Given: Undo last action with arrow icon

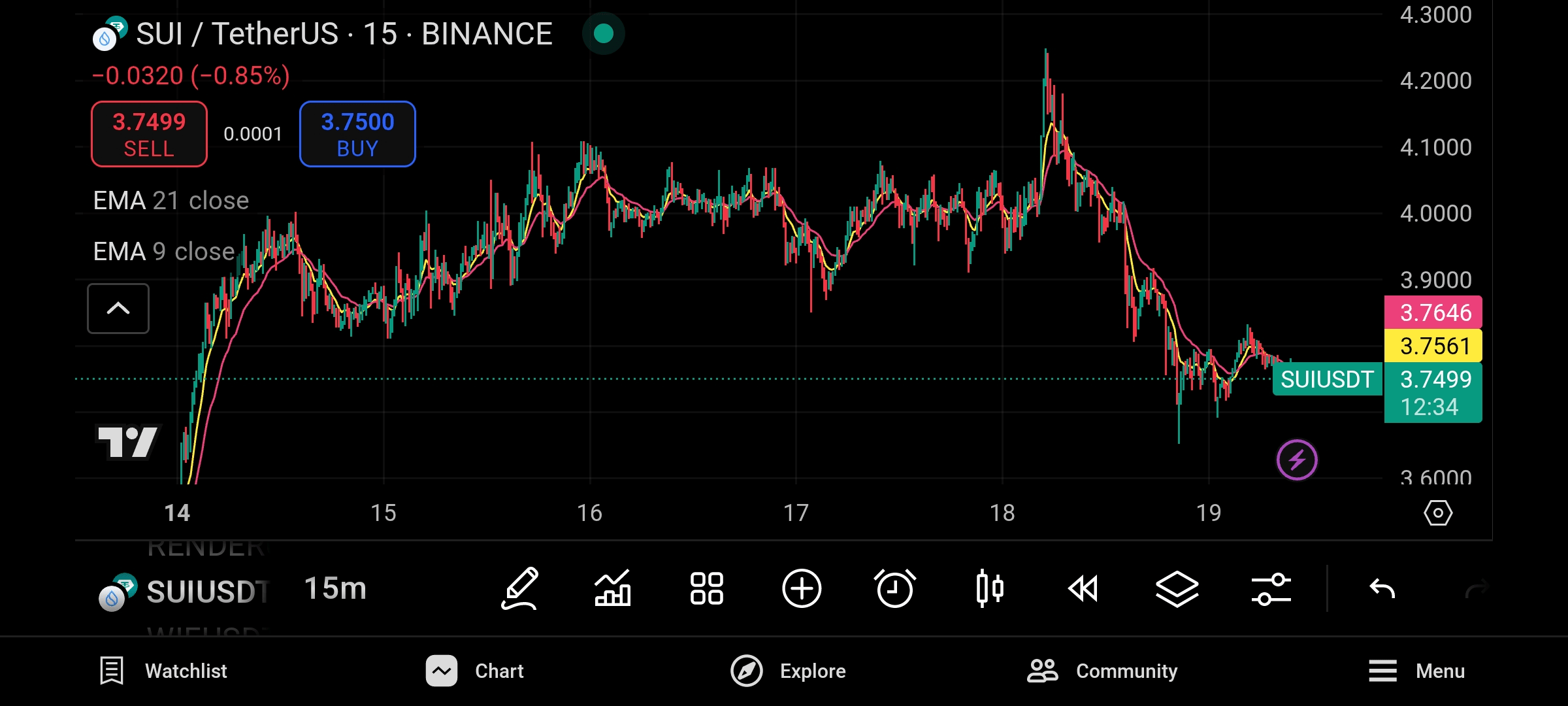Looking at the screenshot, I should pyautogui.click(x=1382, y=589).
